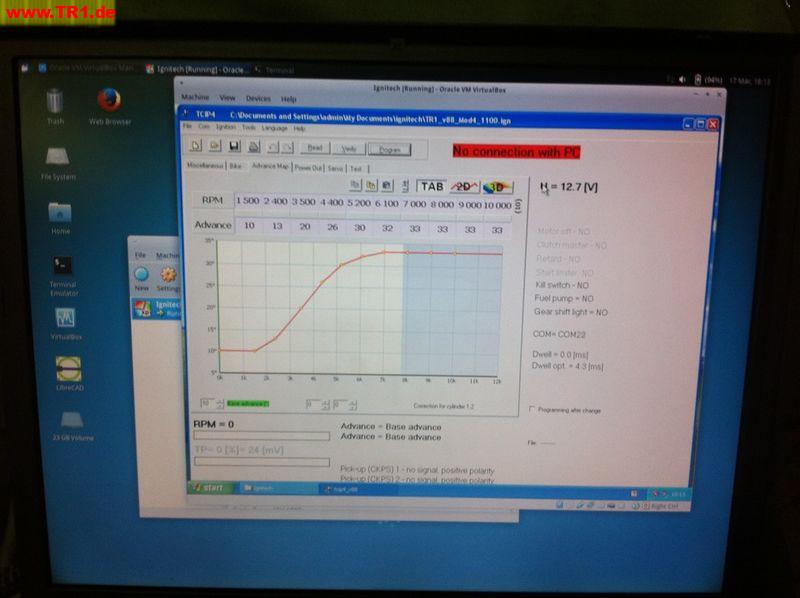This screenshot has height=598, width=800.
Task: Click the Advance cell under 5 200 RPM
Action: [x=359, y=228]
